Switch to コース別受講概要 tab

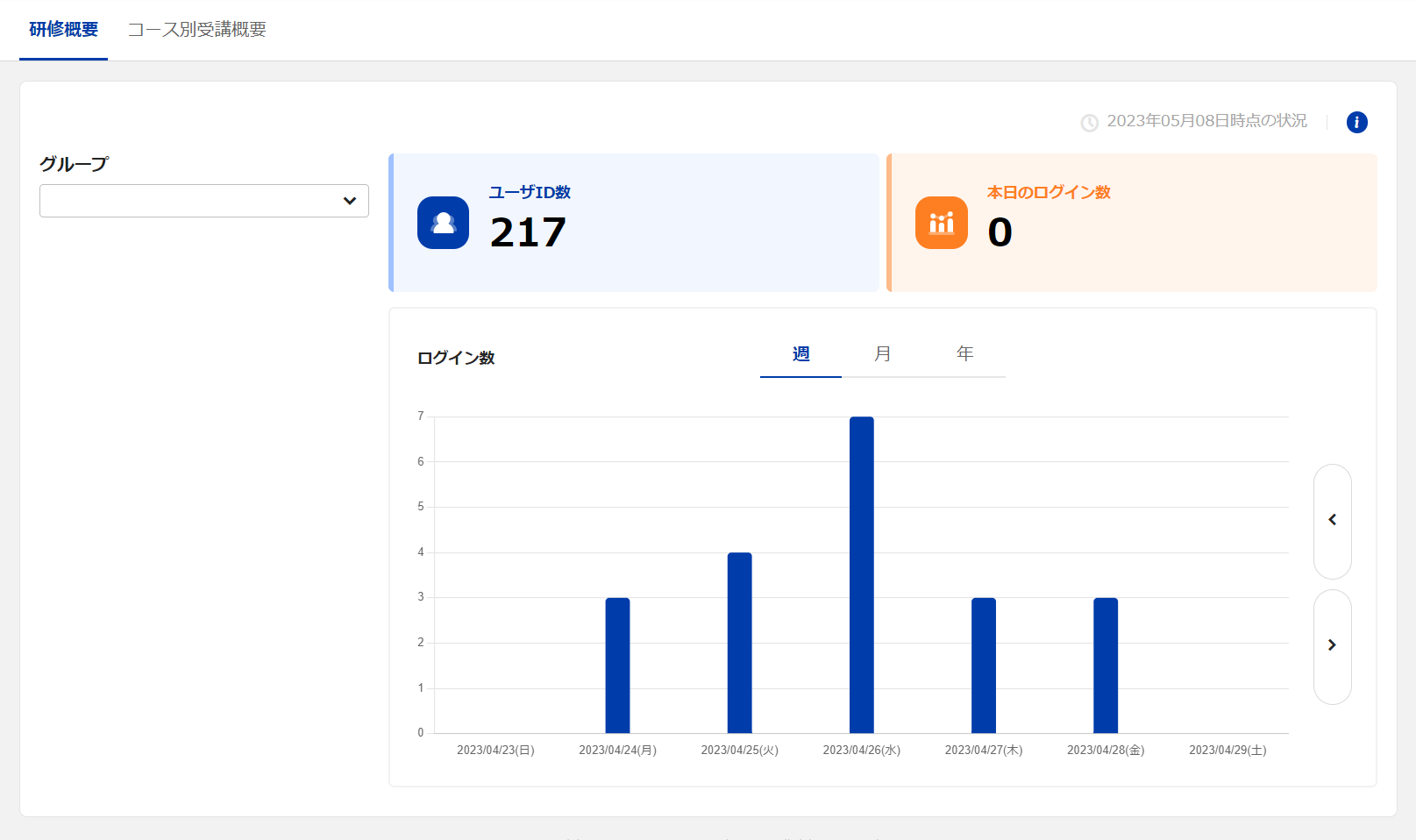[197, 30]
